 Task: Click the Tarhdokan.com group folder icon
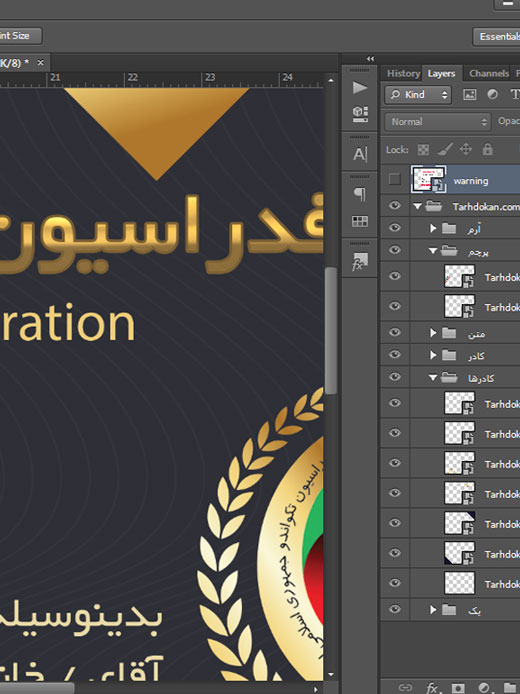[x=433, y=206]
